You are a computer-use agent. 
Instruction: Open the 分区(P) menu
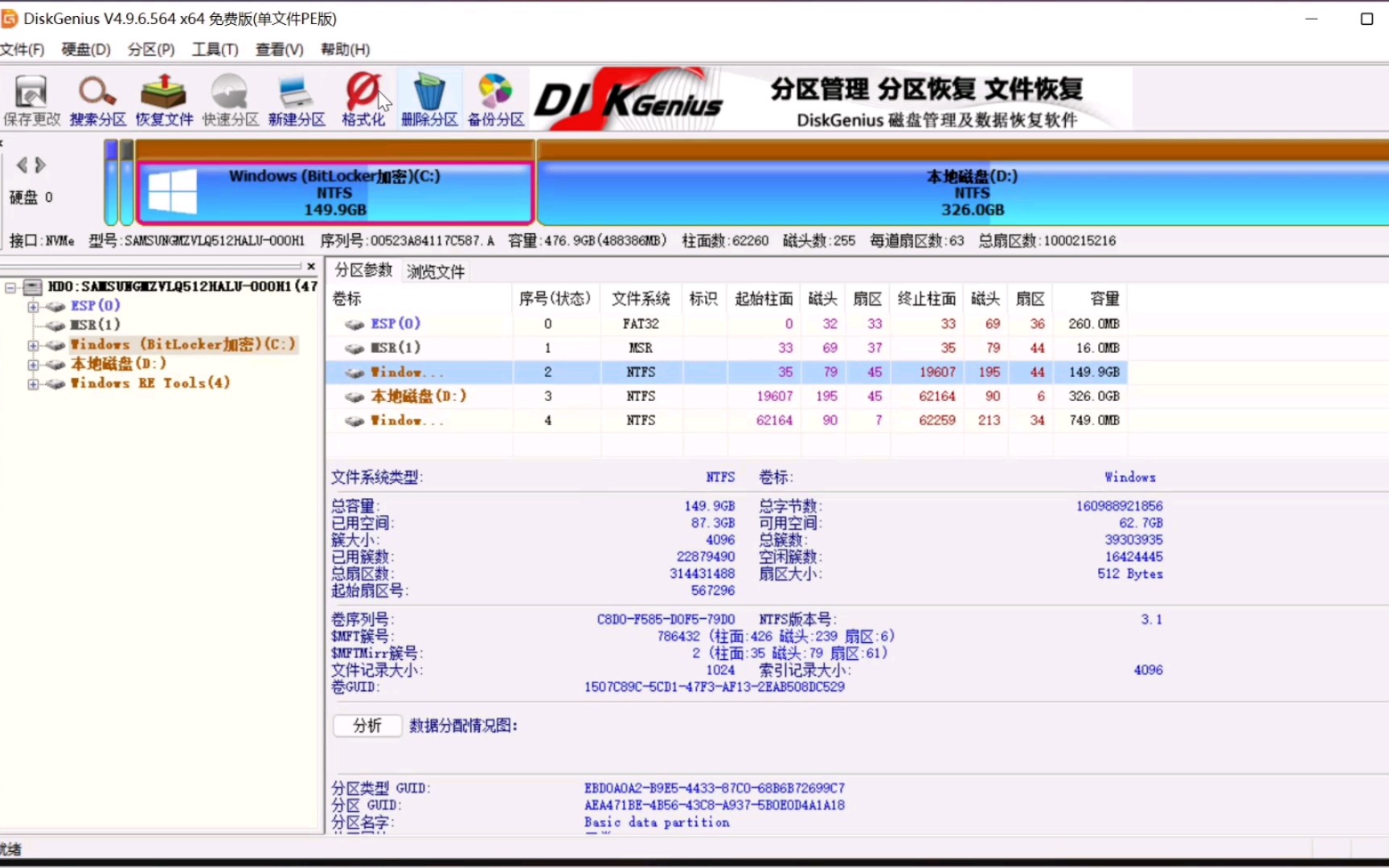click(x=151, y=50)
